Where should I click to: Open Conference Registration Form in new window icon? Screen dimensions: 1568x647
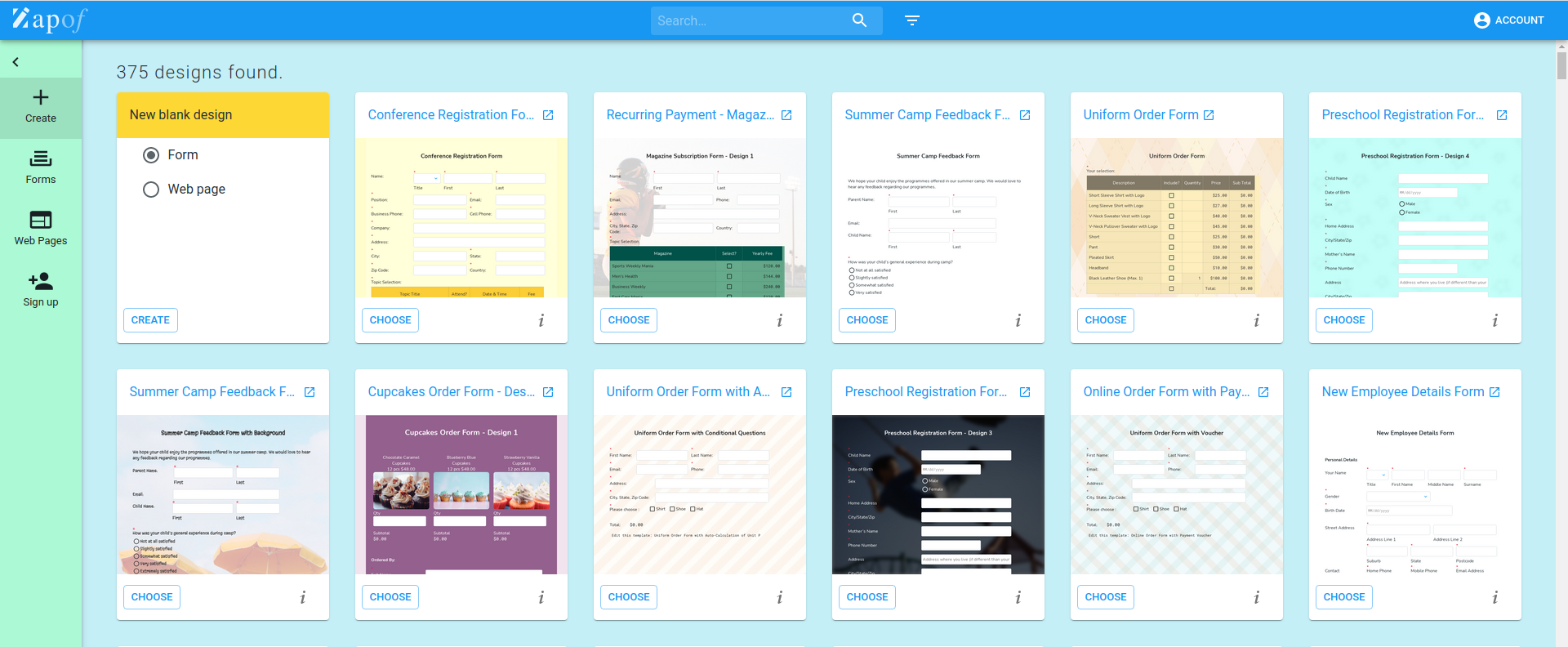(x=548, y=115)
